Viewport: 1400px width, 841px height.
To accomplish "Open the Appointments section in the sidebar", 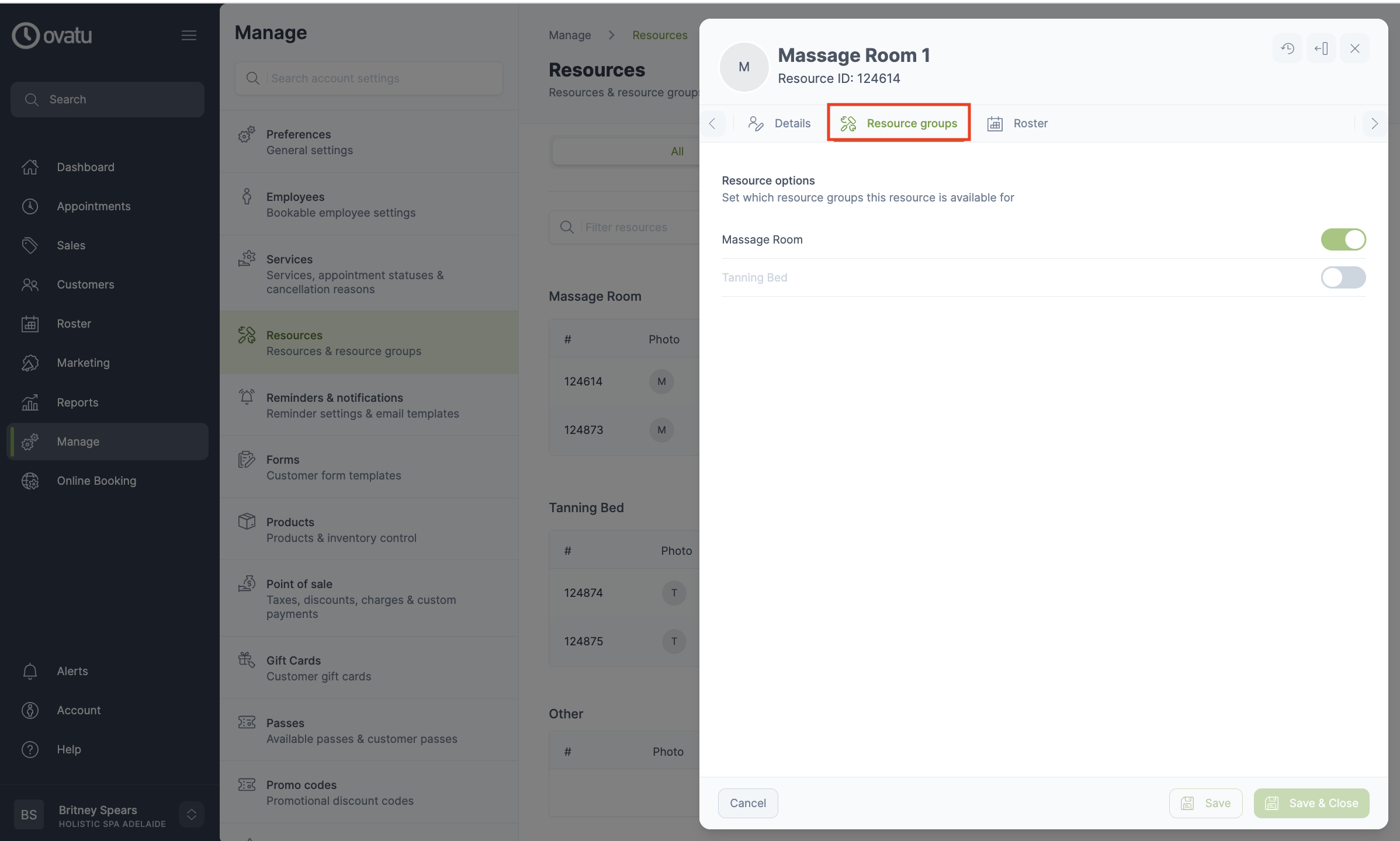I will tap(93, 206).
